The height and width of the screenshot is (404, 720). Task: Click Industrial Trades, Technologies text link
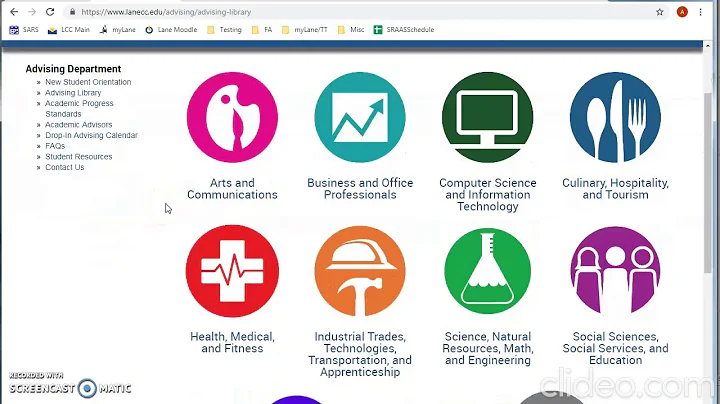[x=360, y=354]
